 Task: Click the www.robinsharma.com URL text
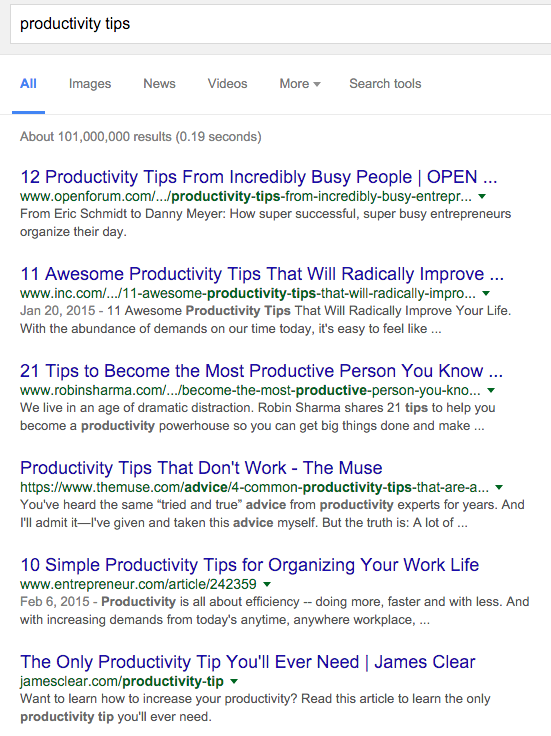pos(250,391)
